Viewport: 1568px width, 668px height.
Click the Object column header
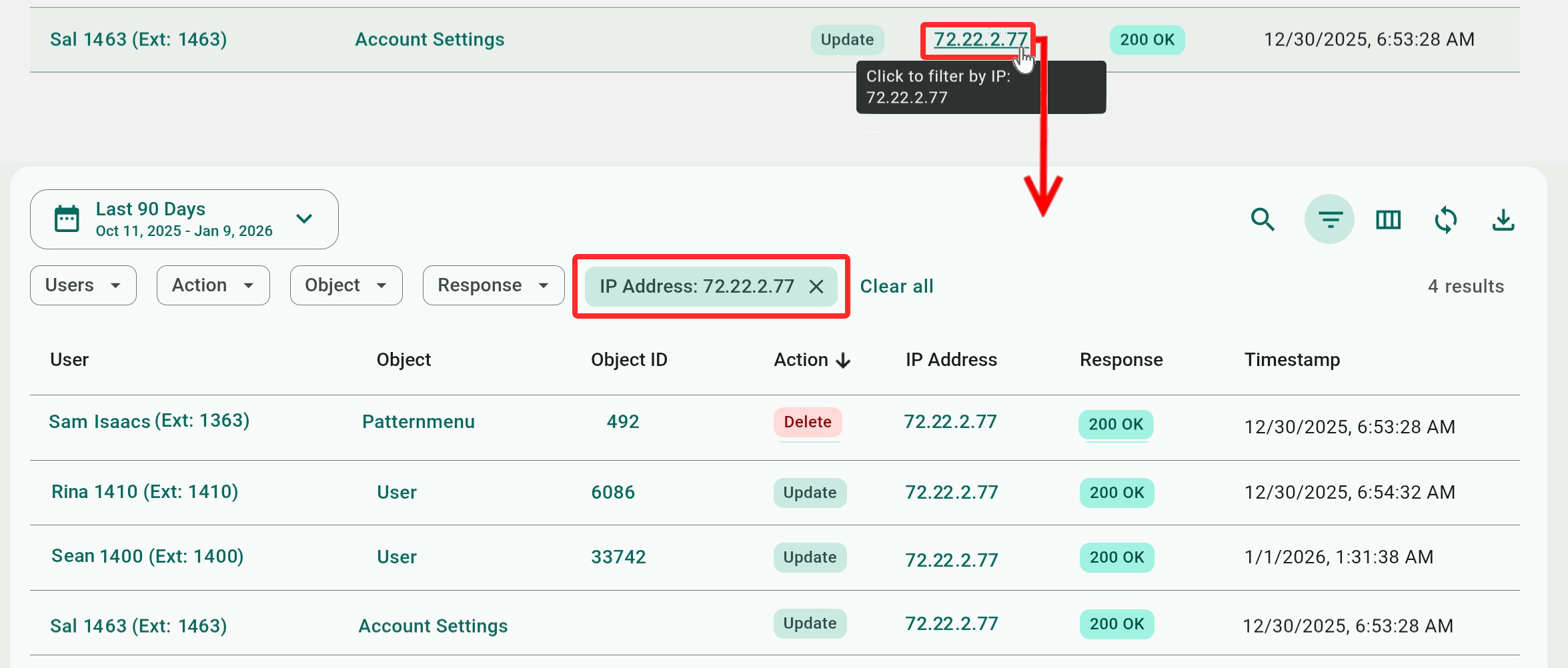[404, 360]
